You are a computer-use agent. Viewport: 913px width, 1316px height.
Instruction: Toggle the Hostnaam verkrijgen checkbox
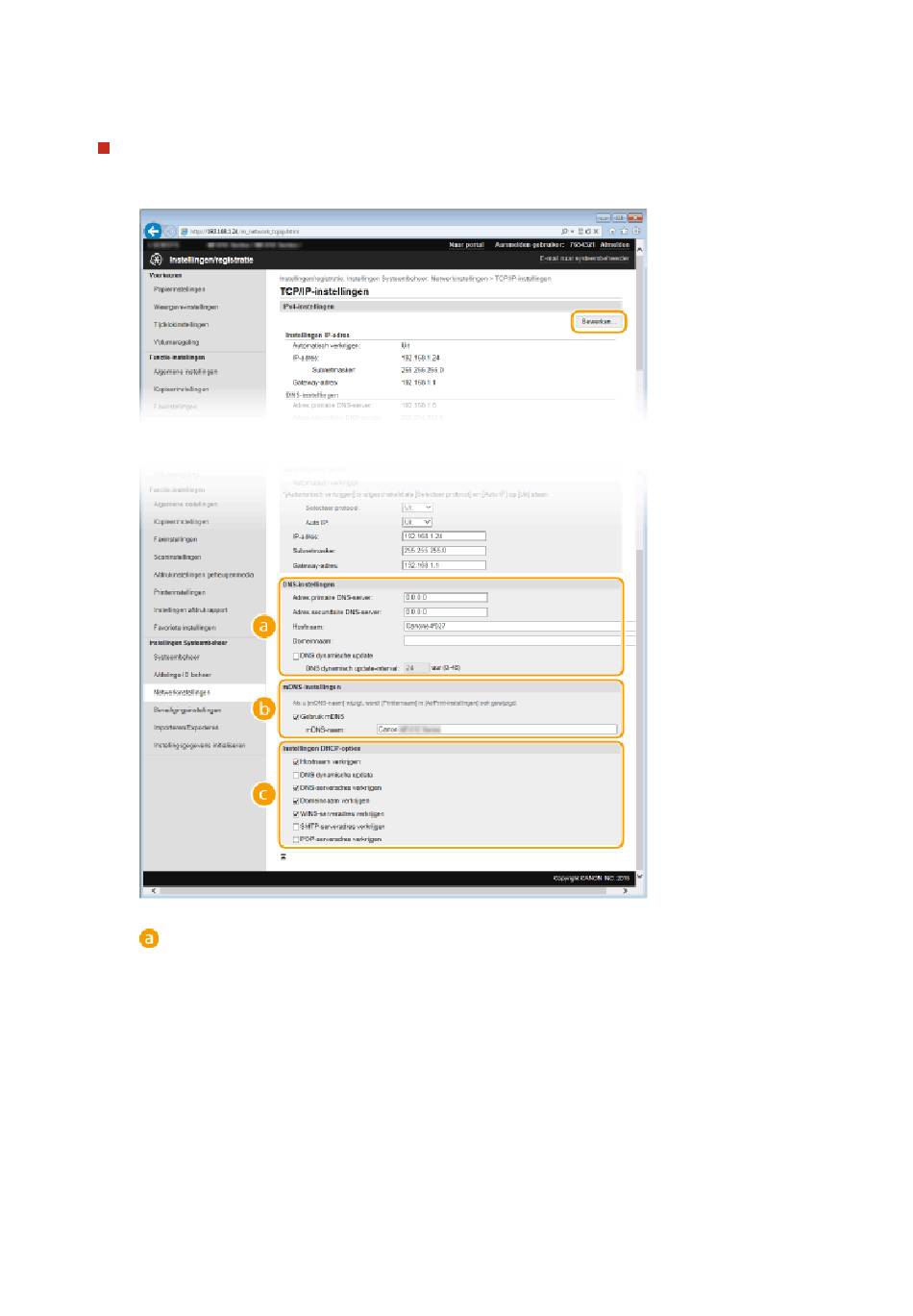296,762
